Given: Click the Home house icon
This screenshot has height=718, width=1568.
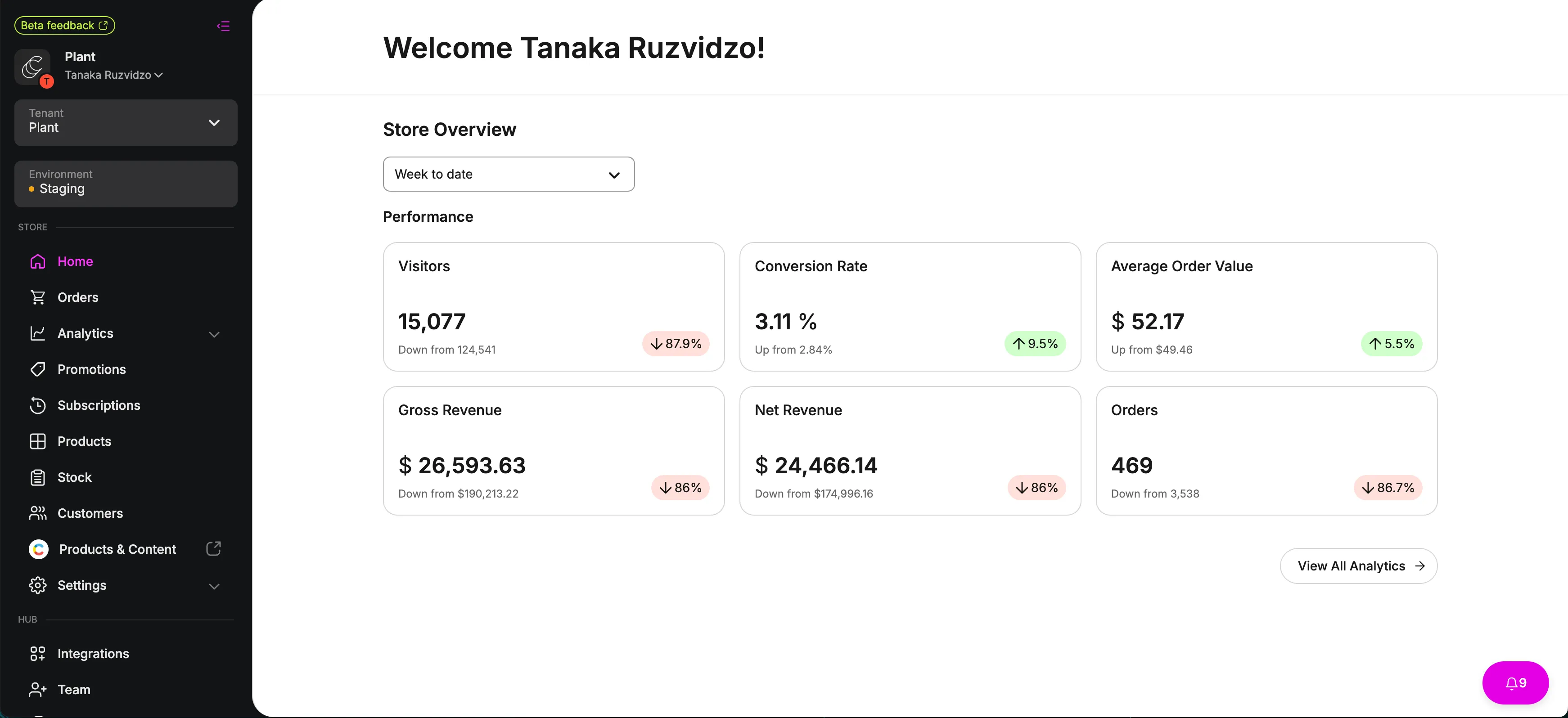Looking at the screenshot, I should point(38,262).
